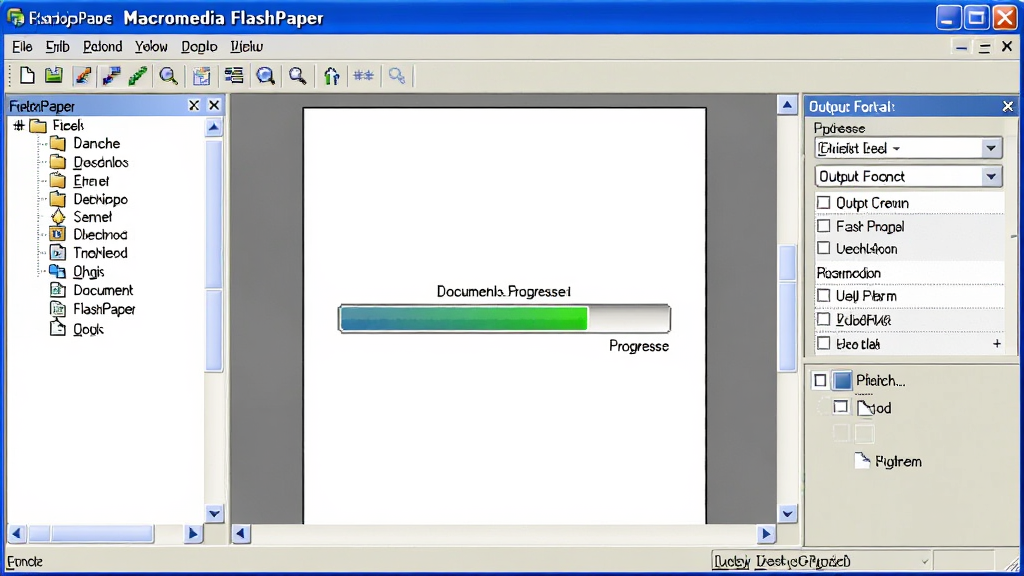Click document view scroll-down arrow
Image resolution: width=1024 pixels, height=576 pixels.
787,513
